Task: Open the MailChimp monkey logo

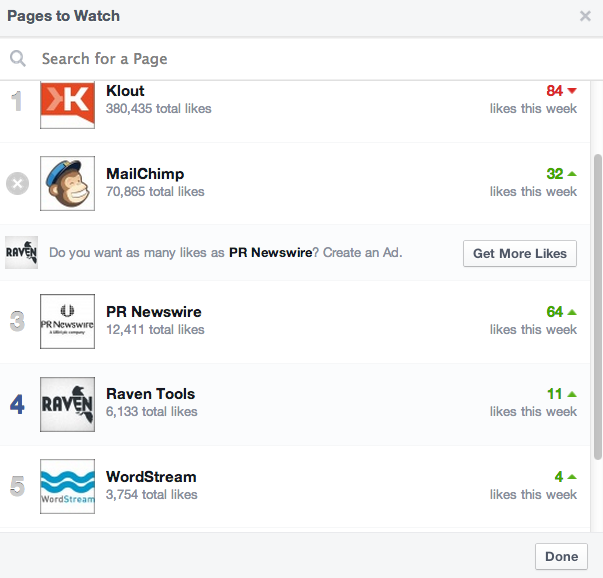Action: (67, 183)
